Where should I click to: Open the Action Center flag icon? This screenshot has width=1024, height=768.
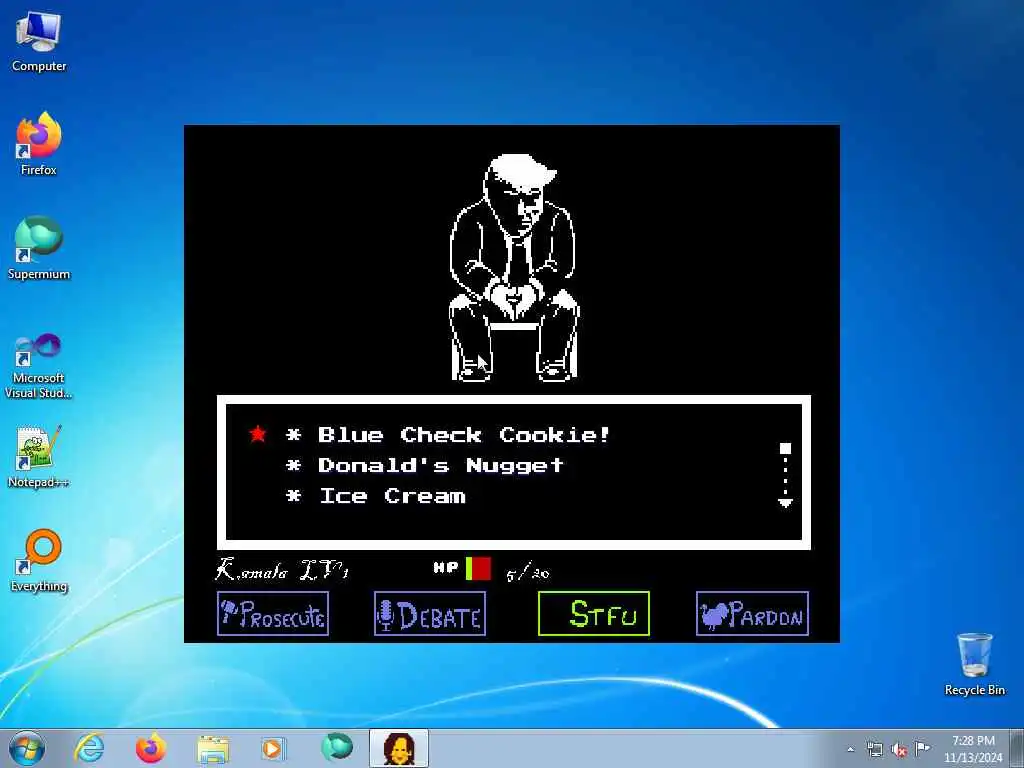[922, 748]
